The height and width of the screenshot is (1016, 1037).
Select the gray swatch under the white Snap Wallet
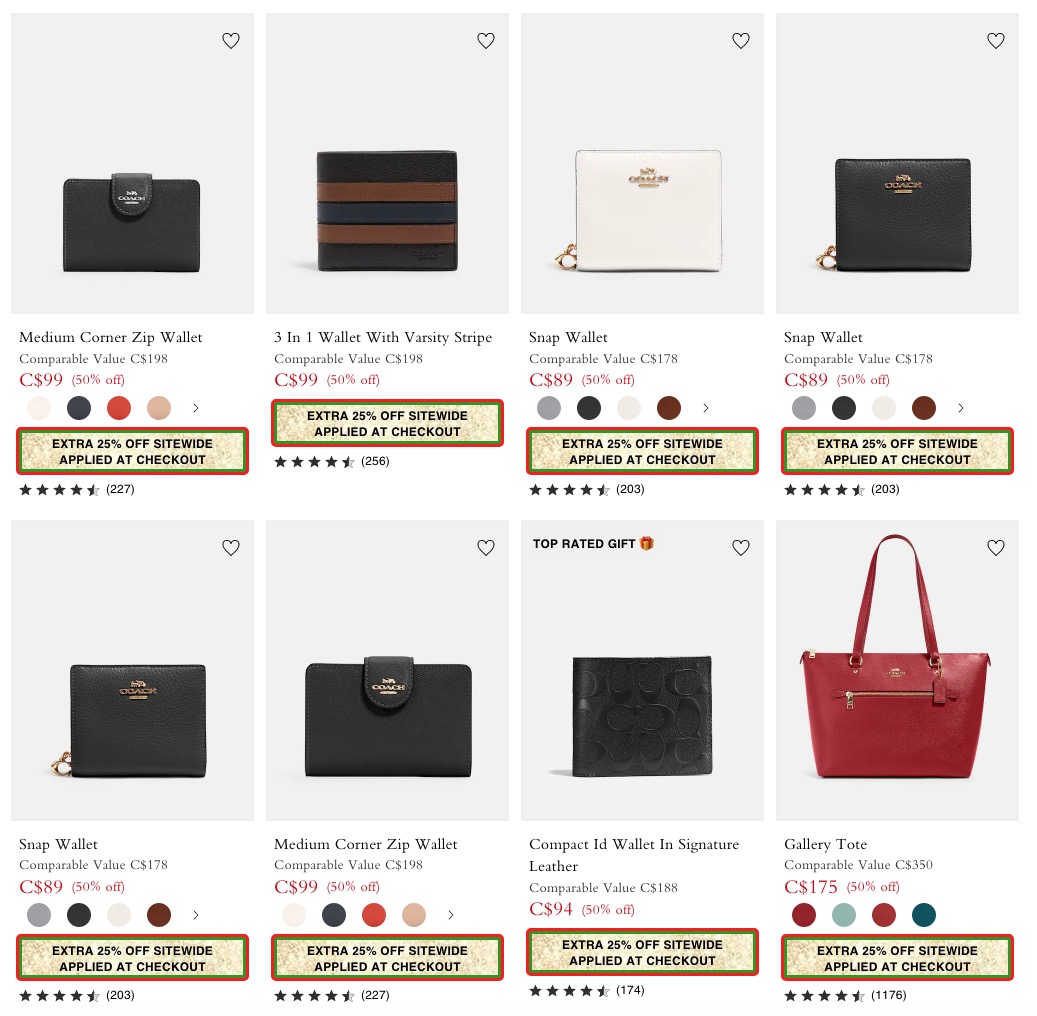[x=549, y=408]
